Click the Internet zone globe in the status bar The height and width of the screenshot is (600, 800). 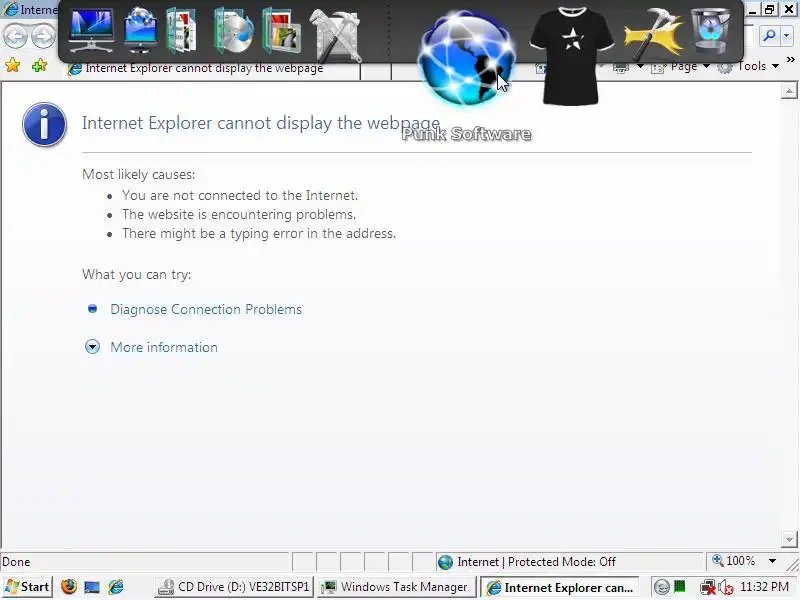(x=445, y=562)
